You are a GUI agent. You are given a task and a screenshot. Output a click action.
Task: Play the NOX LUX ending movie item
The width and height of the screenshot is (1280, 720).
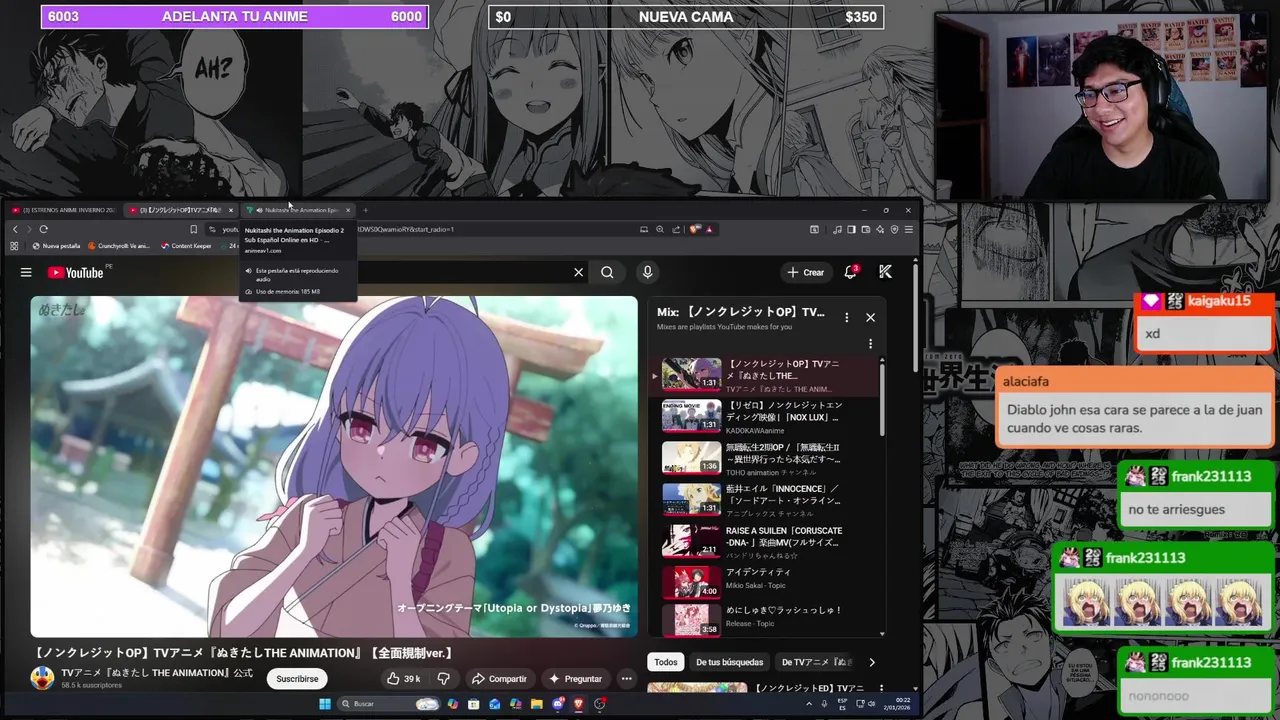tap(765, 417)
